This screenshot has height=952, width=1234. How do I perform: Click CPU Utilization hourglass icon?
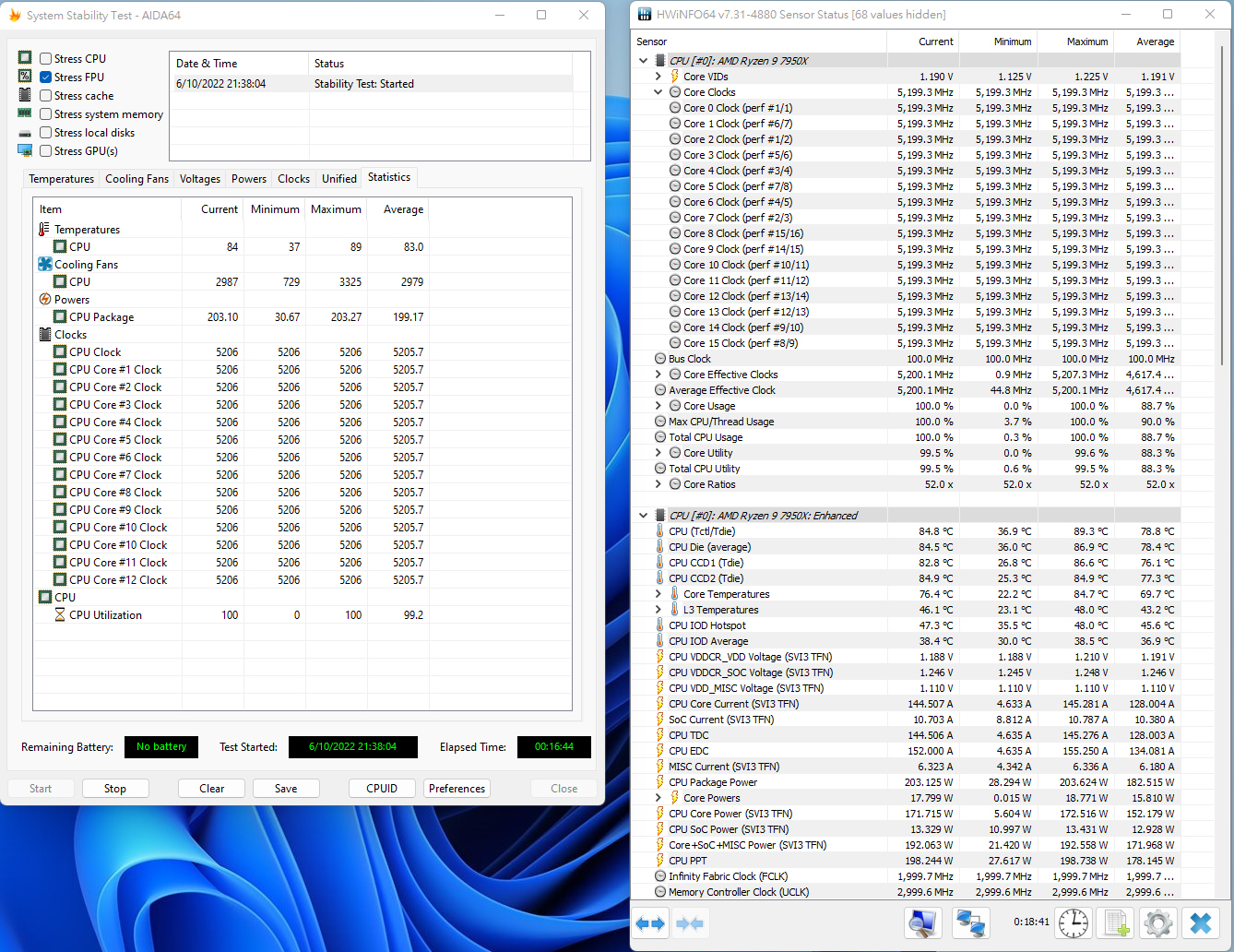point(60,614)
